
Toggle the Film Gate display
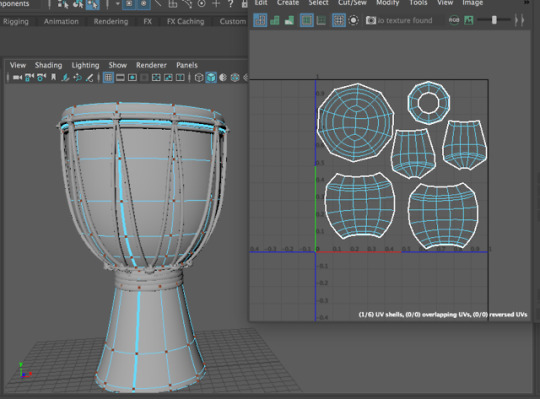(x=120, y=77)
